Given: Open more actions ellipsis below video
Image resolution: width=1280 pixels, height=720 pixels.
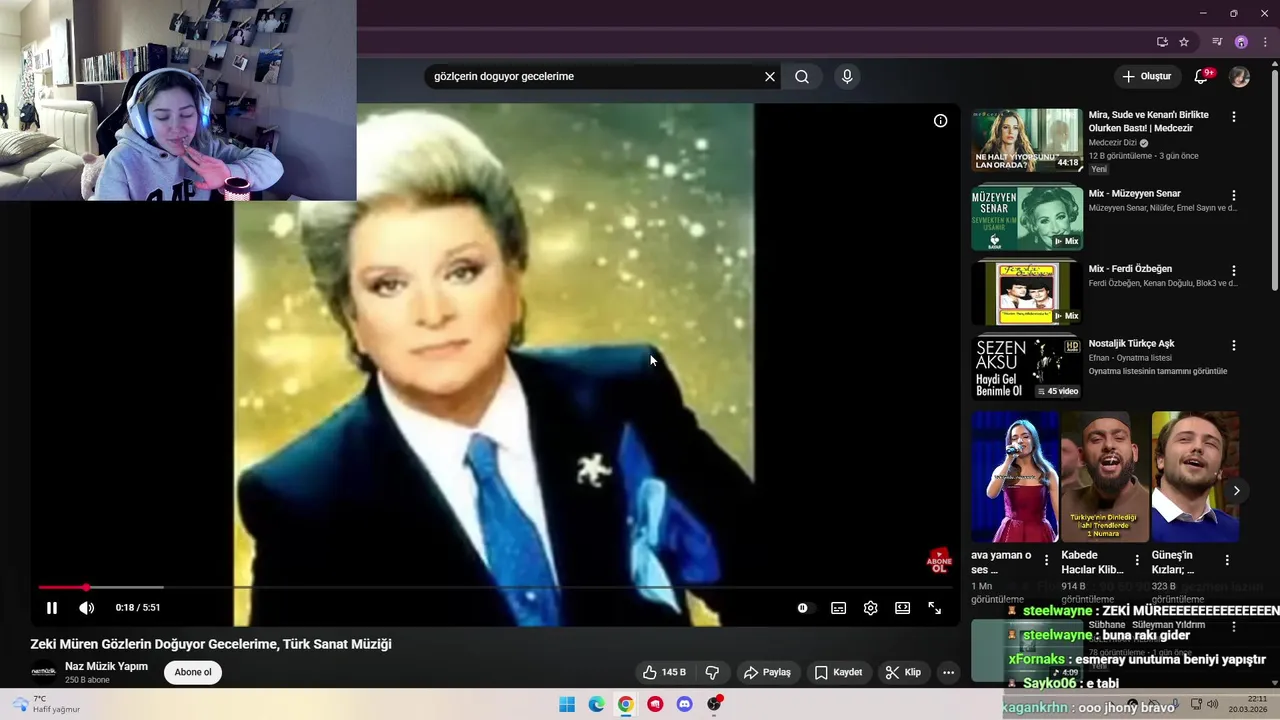Looking at the screenshot, I should click(x=948, y=673).
